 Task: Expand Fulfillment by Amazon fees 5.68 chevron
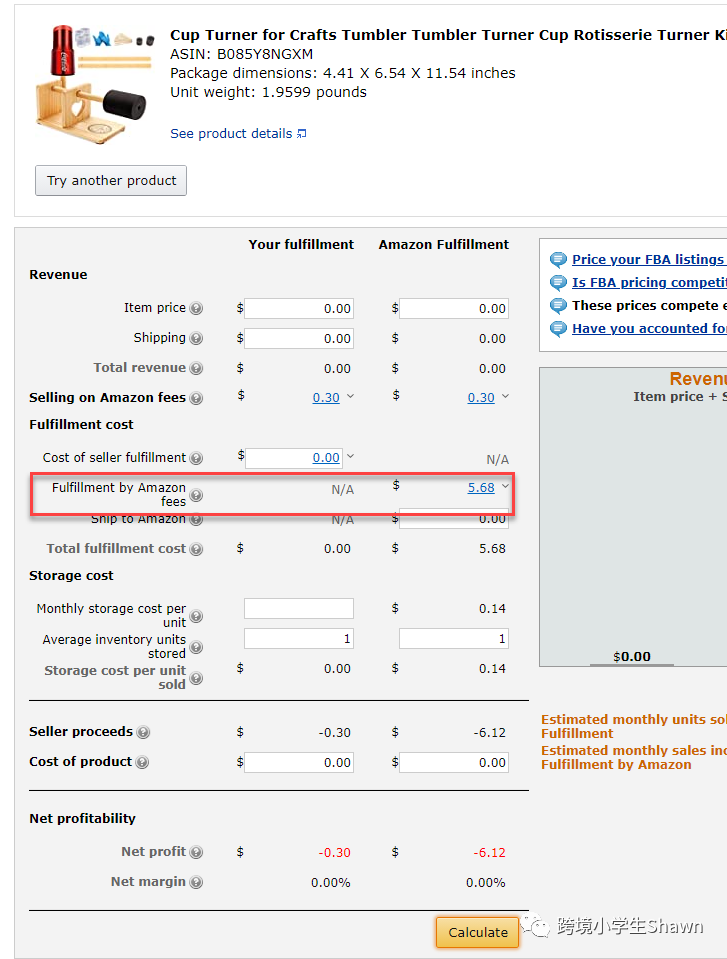click(x=506, y=486)
